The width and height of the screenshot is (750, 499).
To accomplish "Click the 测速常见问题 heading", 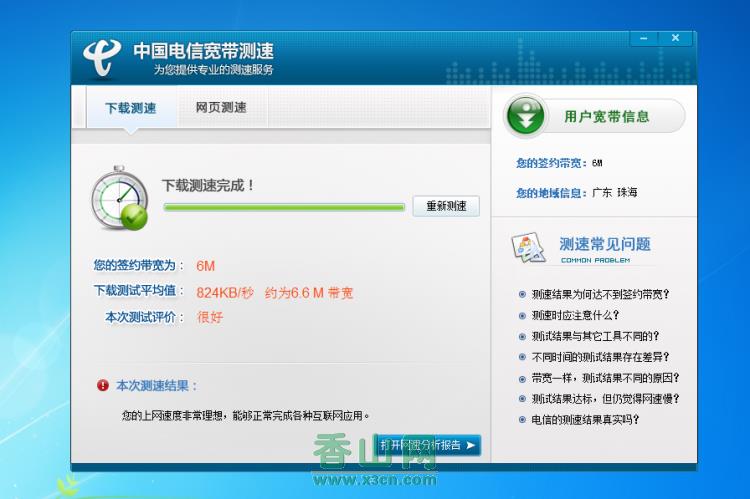I will pos(605,244).
